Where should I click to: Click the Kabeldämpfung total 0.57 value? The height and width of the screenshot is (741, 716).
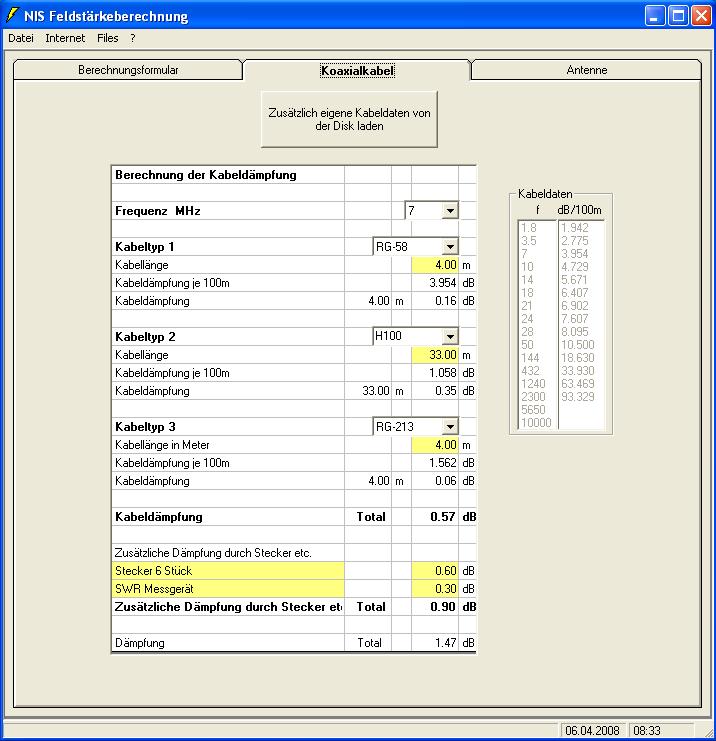click(x=435, y=517)
